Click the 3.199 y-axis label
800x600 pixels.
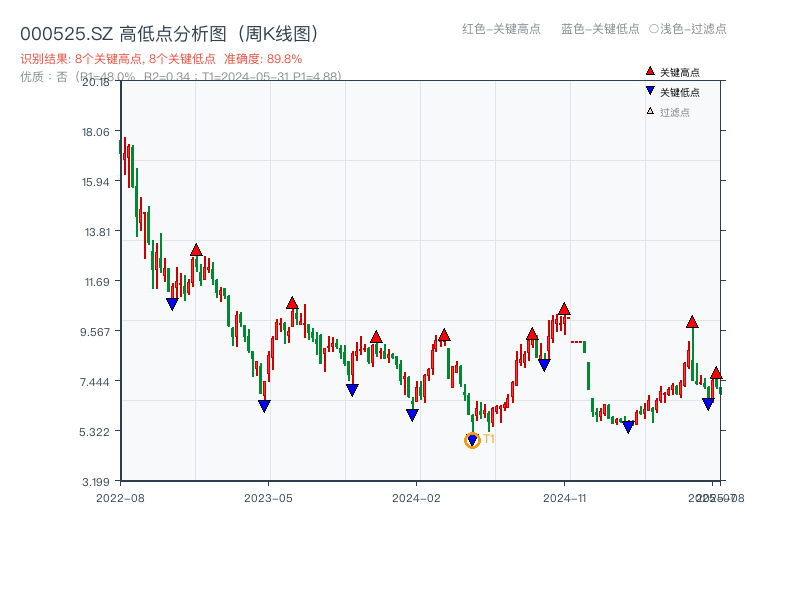(95, 482)
